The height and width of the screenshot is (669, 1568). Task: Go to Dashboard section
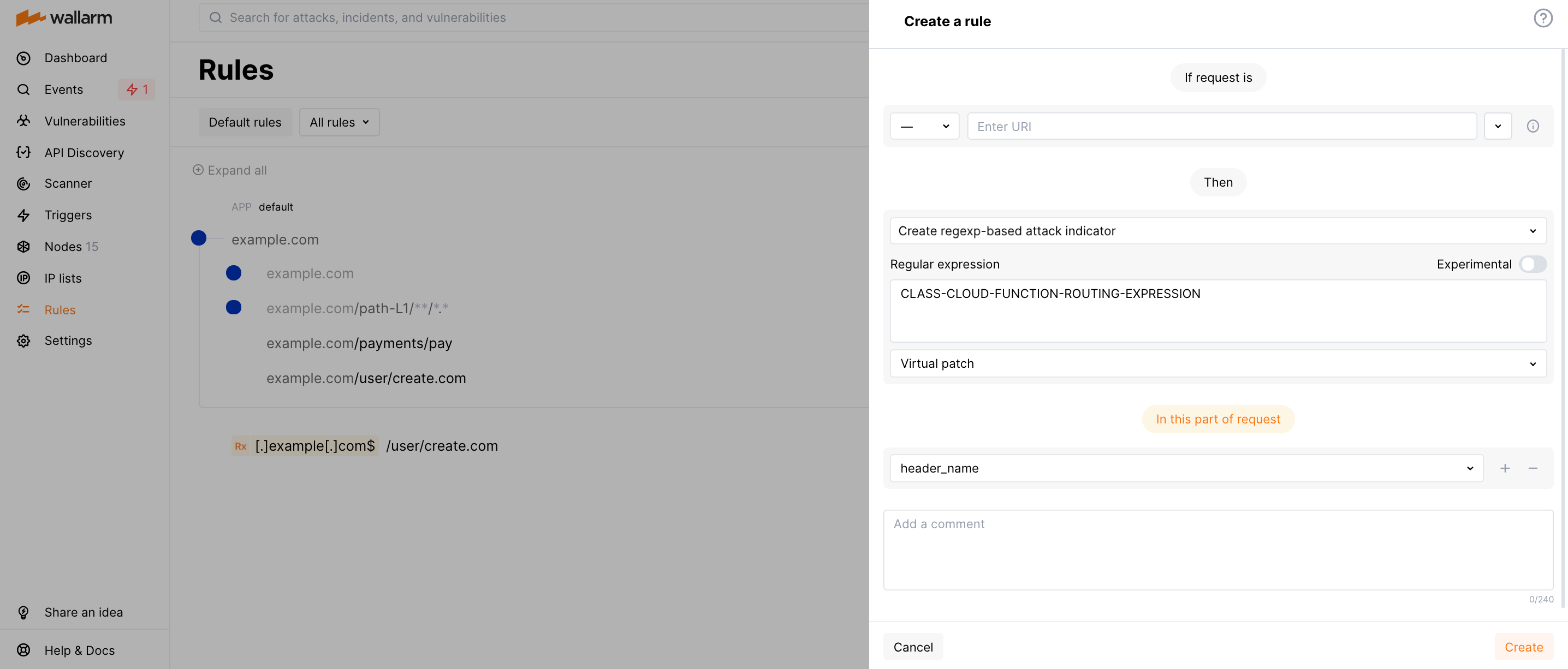pyautogui.click(x=75, y=58)
